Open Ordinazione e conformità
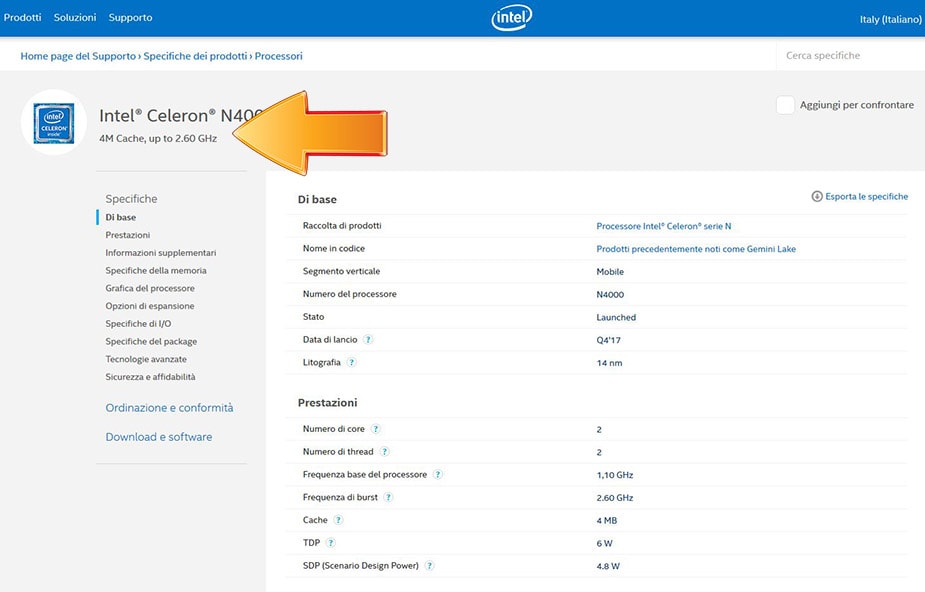Viewport: 925px width, 592px height. pyautogui.click(x=169, y=407)
